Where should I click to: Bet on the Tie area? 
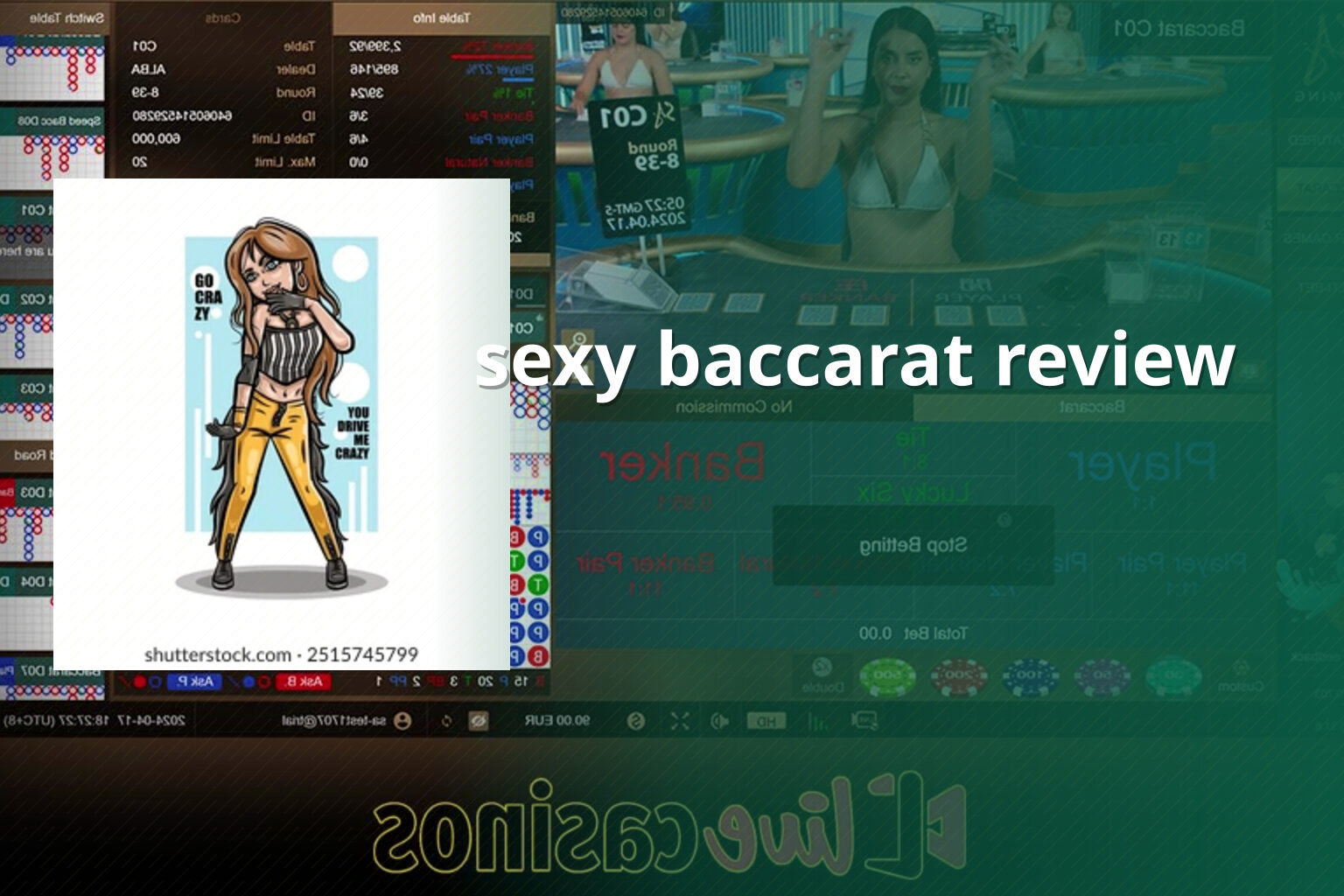913,449
